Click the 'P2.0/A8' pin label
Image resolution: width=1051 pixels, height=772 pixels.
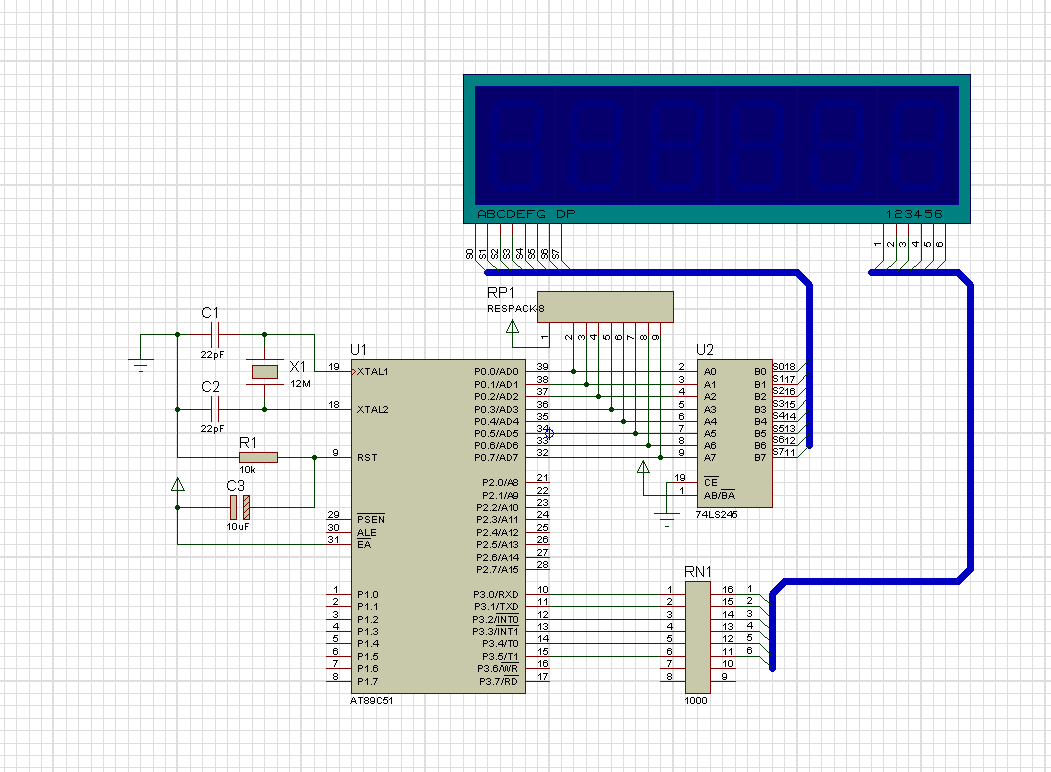501,482
